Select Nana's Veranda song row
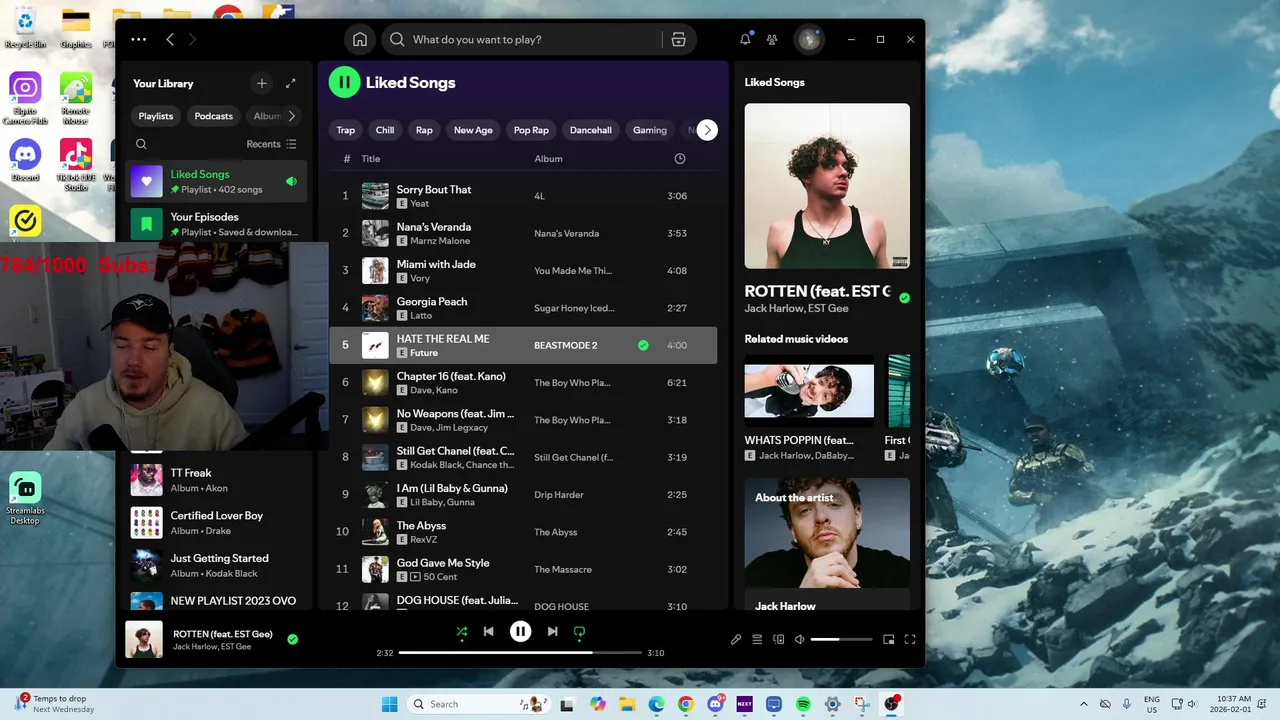This screenshot has width=1280, height=720. (523, 233)
